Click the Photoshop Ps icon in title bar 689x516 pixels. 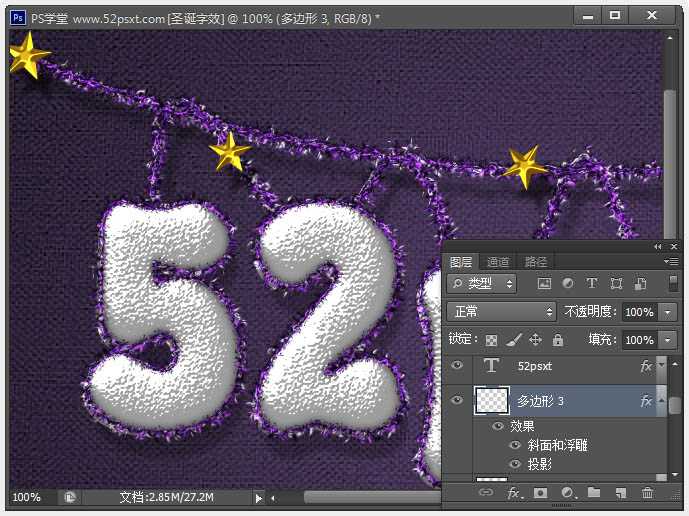[x=18, y=18]
